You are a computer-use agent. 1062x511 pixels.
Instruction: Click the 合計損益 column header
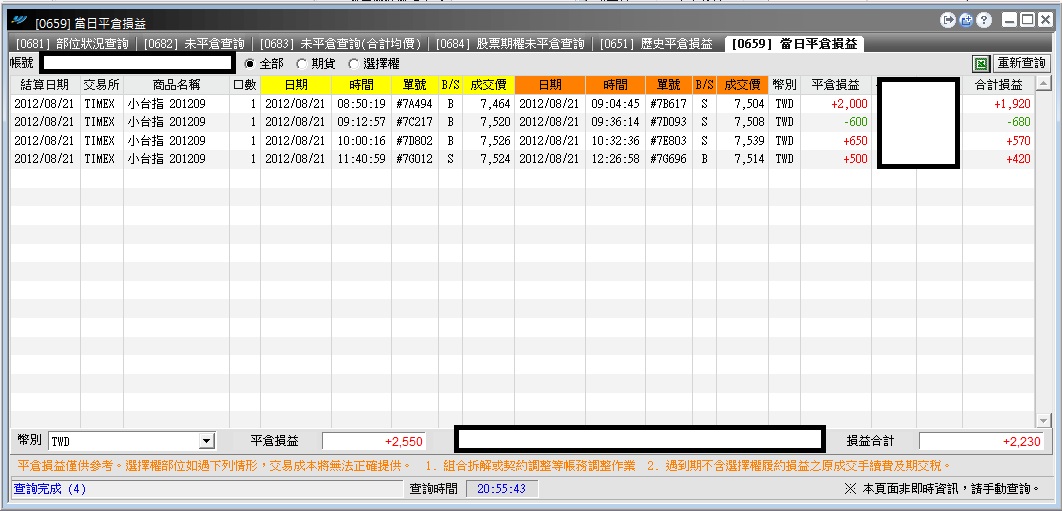point(998,85)
